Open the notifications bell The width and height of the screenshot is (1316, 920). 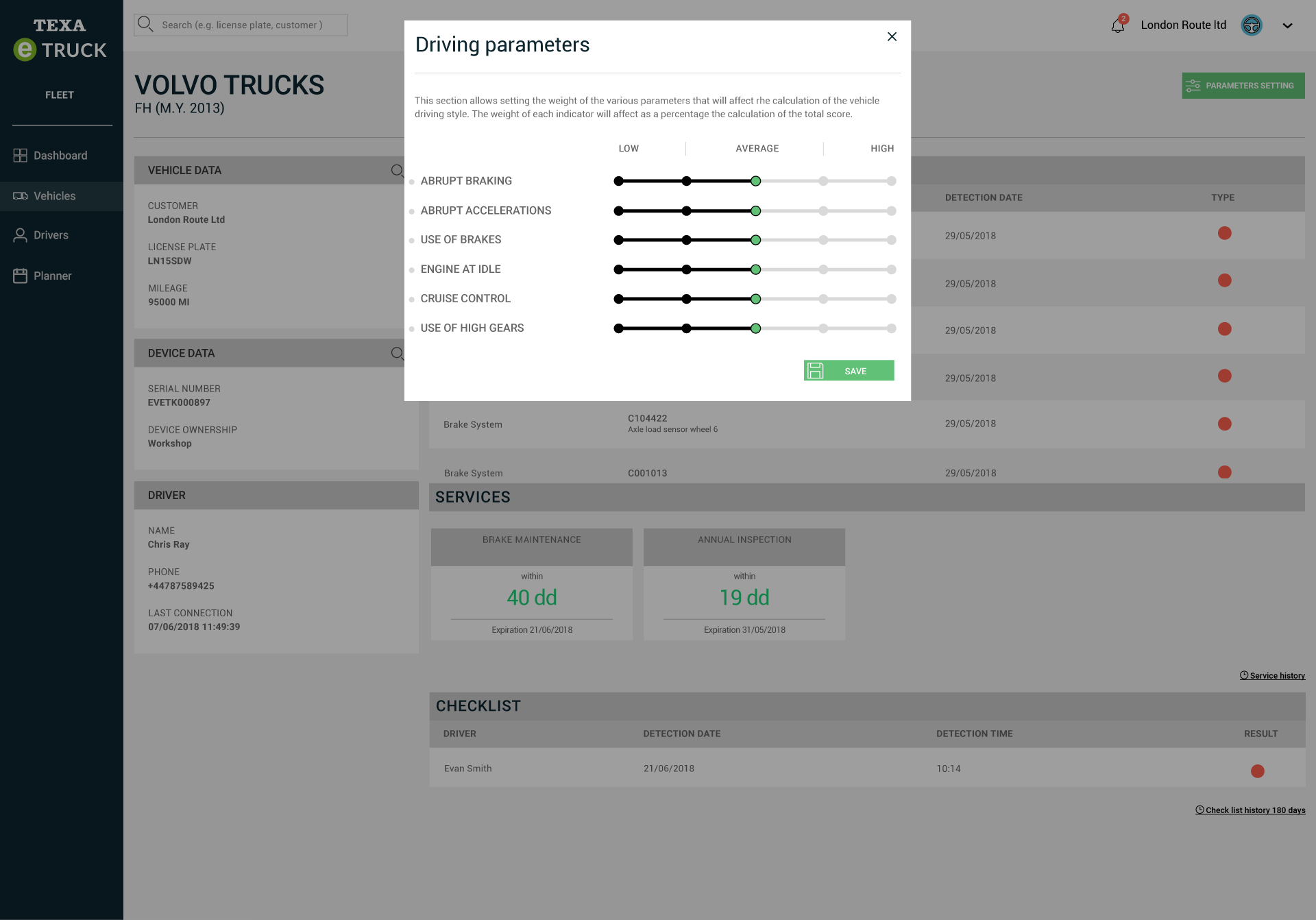coord(1118,25)
